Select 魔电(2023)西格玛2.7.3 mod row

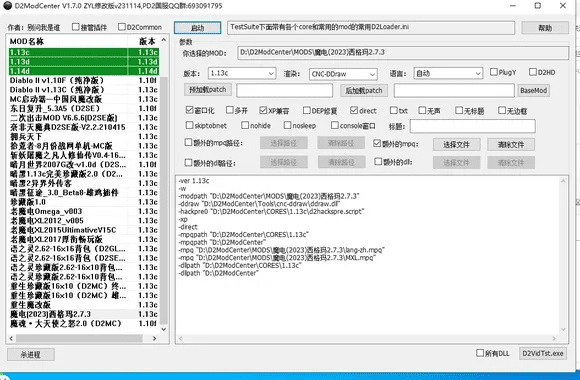[84, 314]
